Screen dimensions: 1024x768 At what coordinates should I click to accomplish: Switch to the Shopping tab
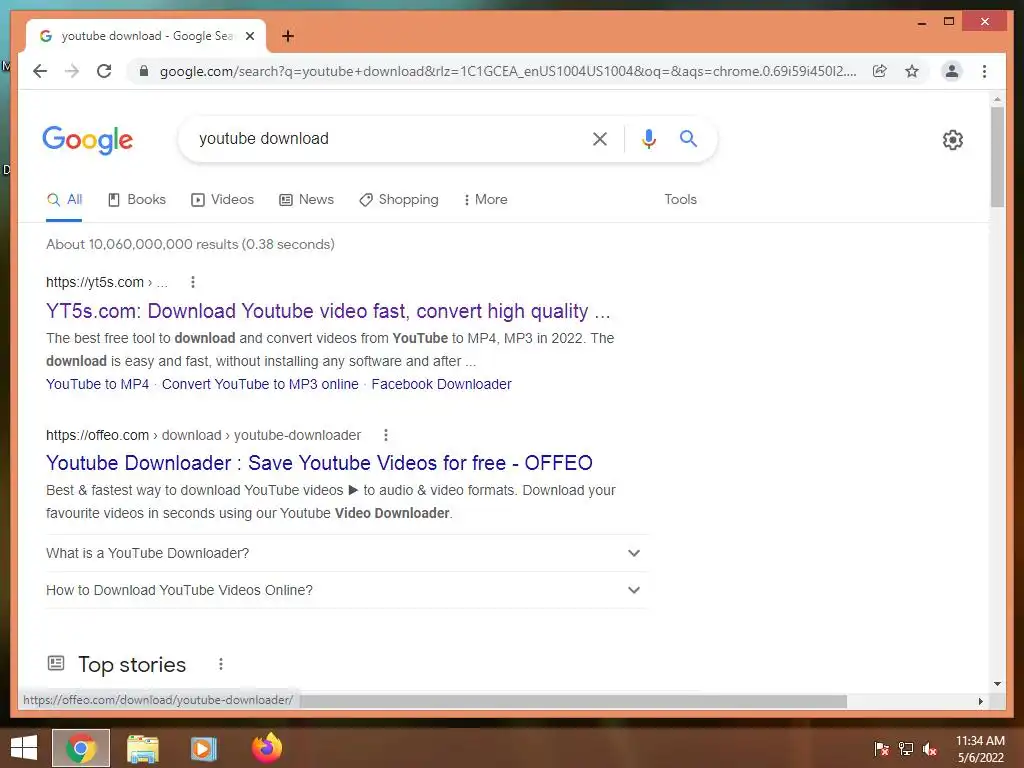click(x=399, y=200)
